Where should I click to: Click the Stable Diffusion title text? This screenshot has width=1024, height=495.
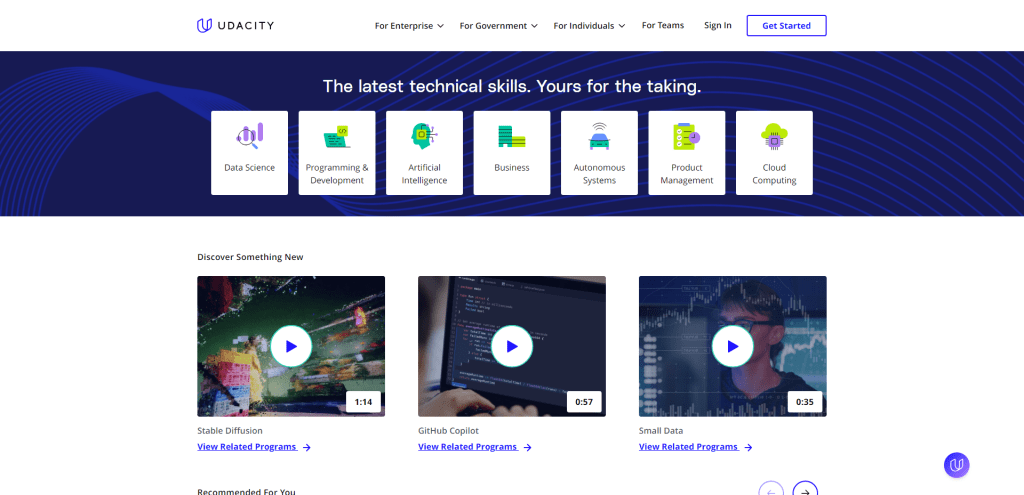click(x=230, y=431)
